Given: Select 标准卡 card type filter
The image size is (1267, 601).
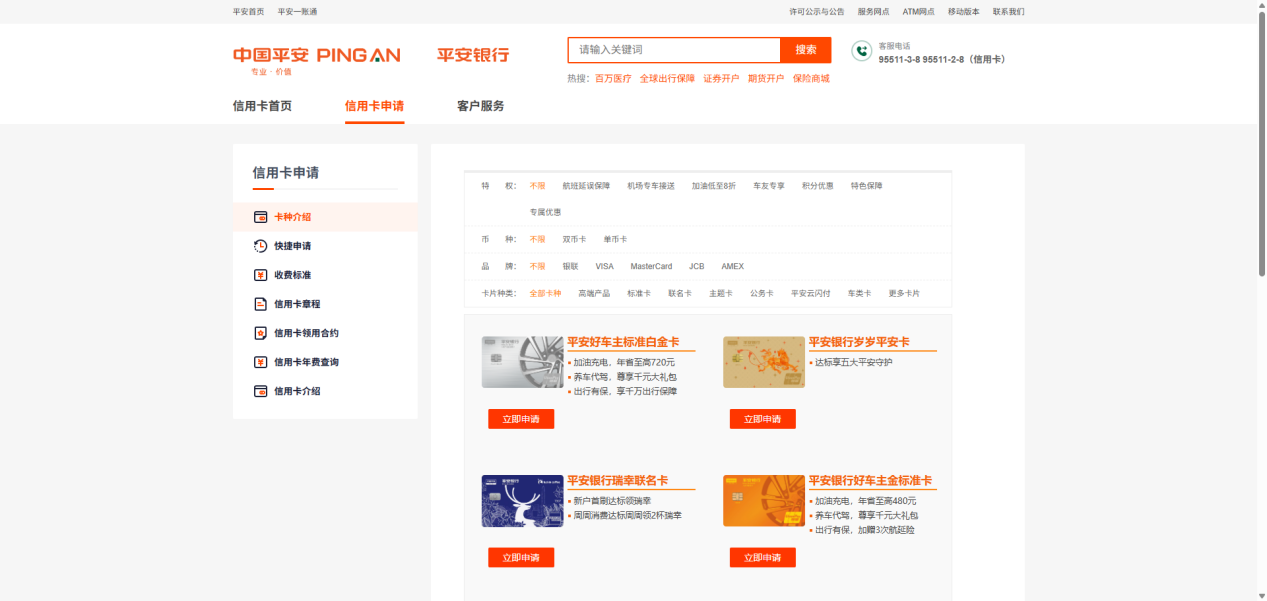Looking at the screenshot, I should [639, 293].
